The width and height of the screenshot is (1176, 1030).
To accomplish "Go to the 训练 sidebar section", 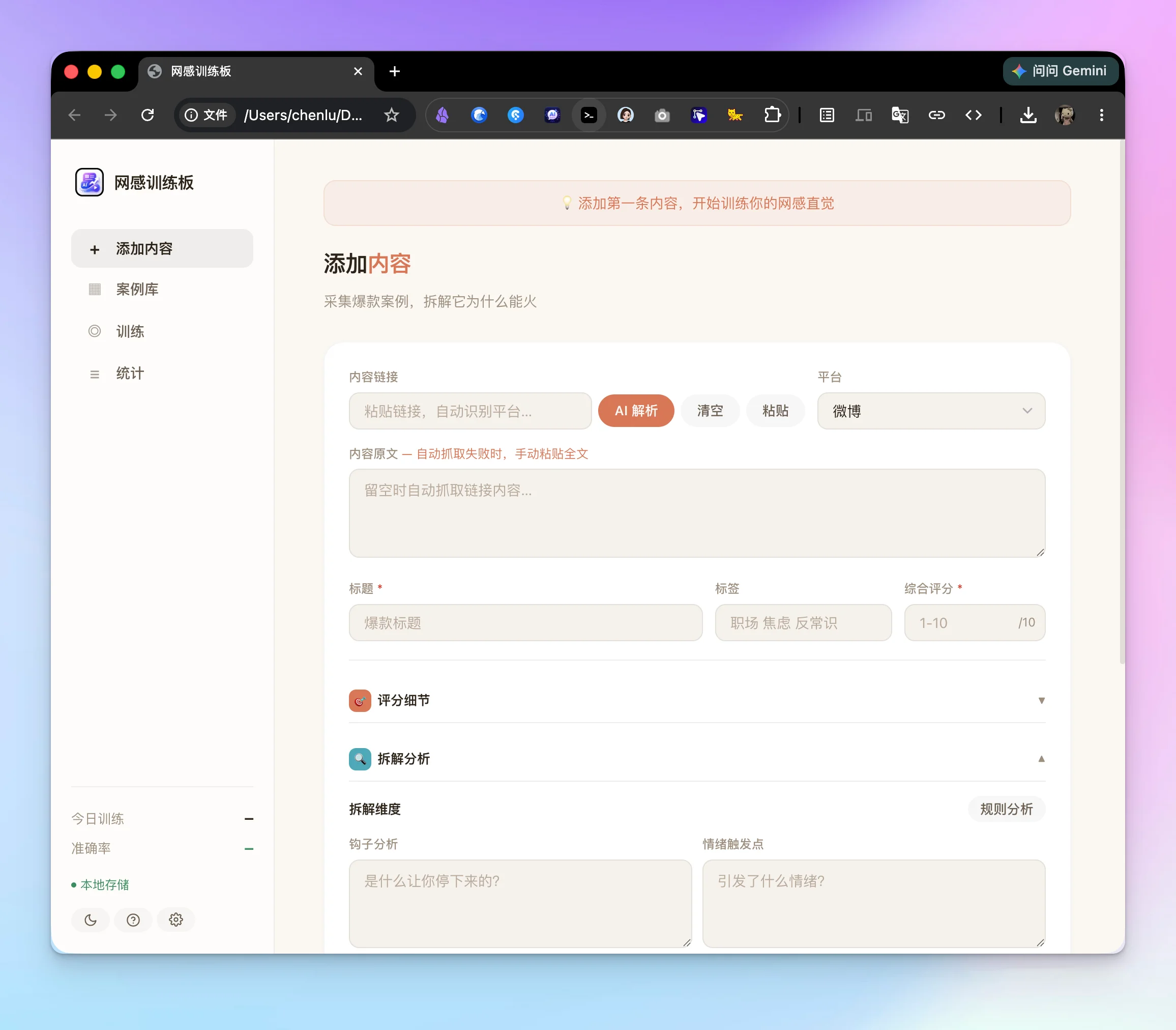I will [162, 331].
